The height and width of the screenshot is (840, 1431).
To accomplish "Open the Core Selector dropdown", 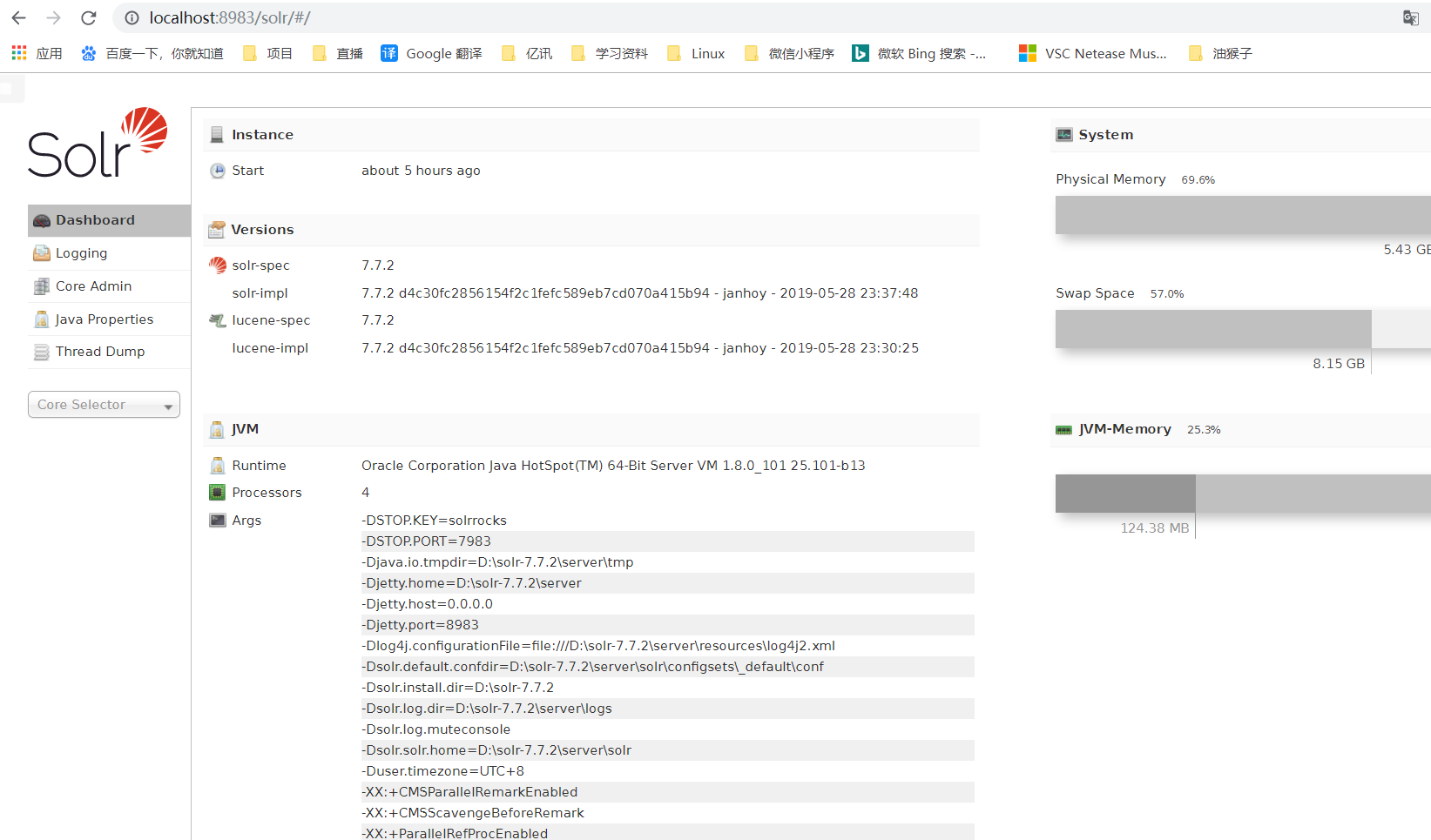I will click(x=104, y=405).
